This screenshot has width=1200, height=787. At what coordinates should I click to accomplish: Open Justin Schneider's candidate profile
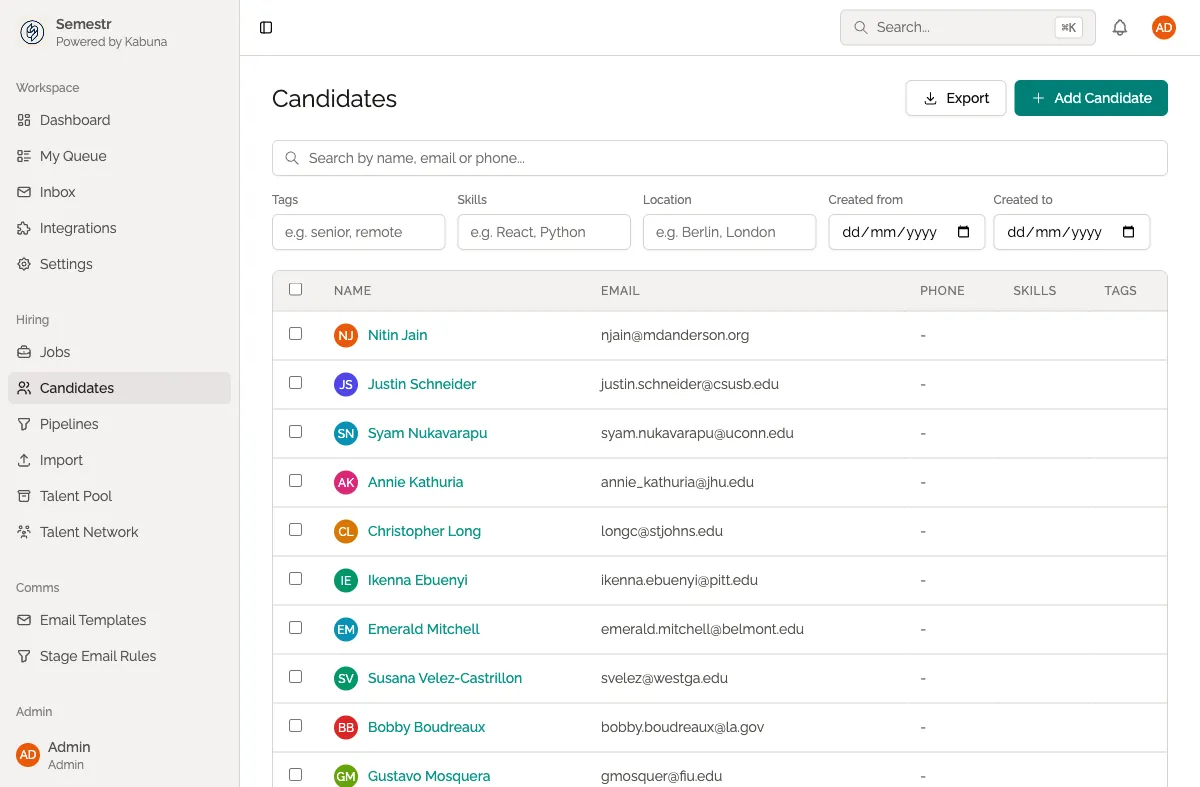tap(420, 384)
